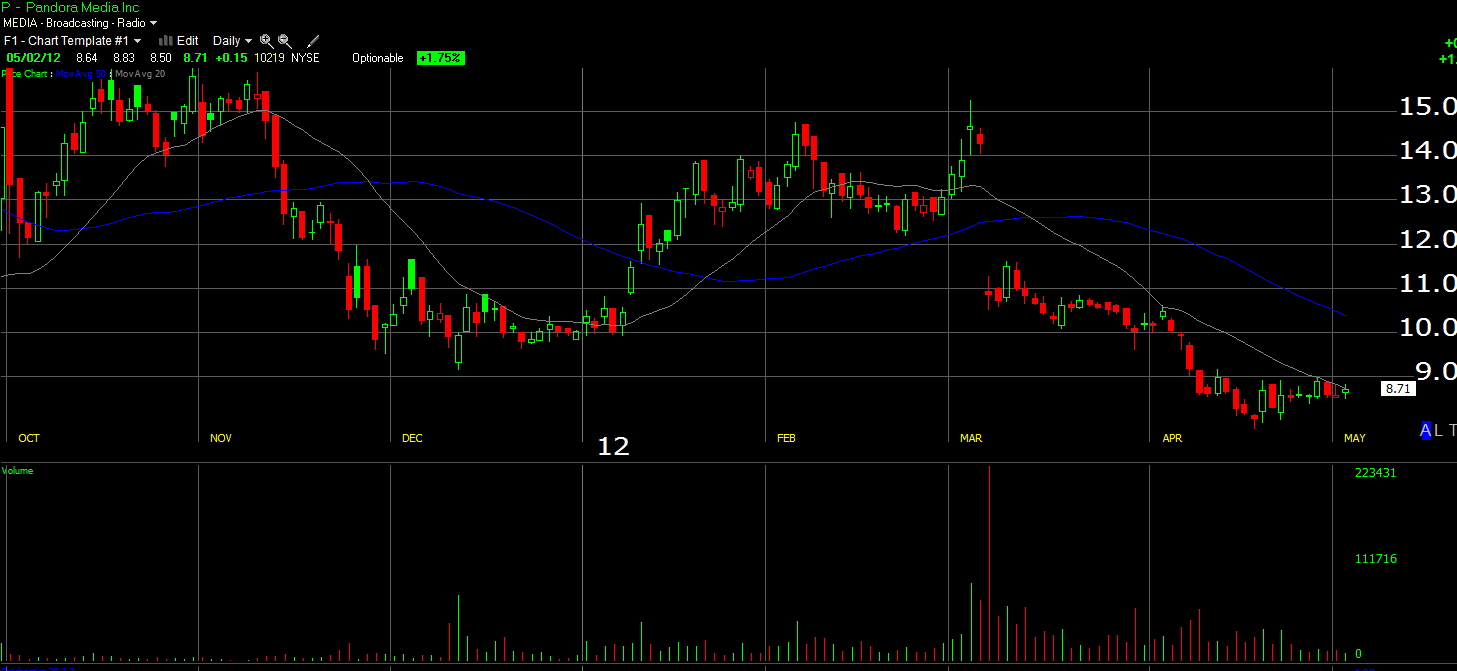Image resolution: width=1457 pixels, height=671 pixels.
Task: Click the low price 8.50 value
Action: tap(160, 58)
